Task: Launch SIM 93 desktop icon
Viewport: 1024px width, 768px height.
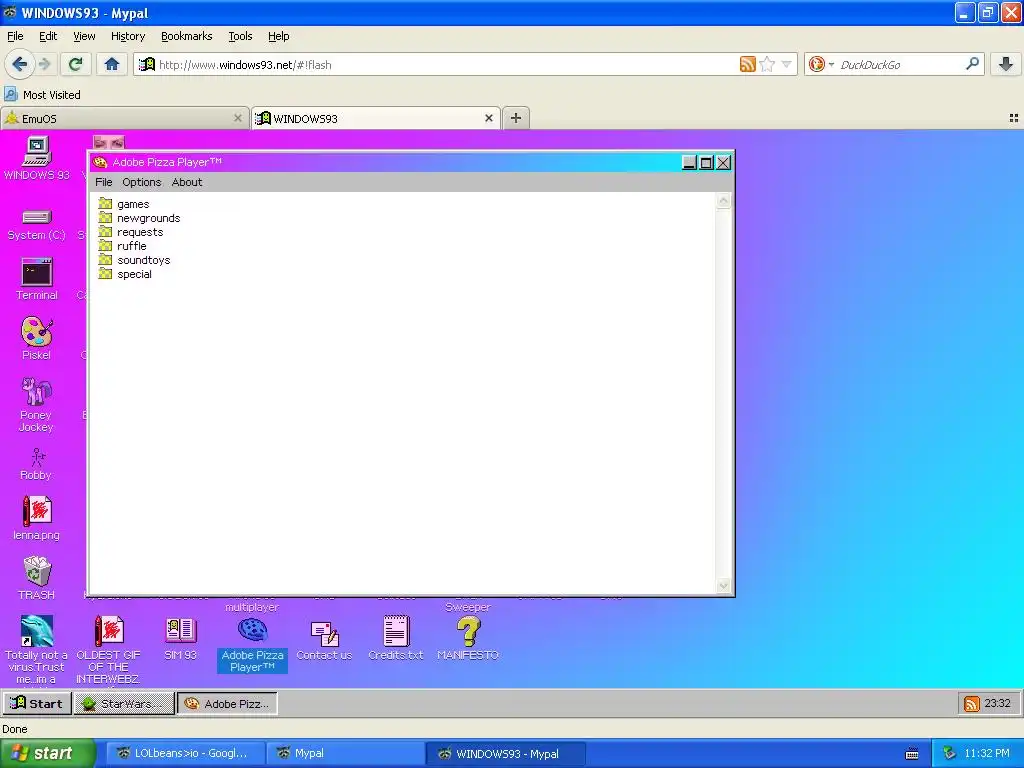Action: tap(180, 639)
